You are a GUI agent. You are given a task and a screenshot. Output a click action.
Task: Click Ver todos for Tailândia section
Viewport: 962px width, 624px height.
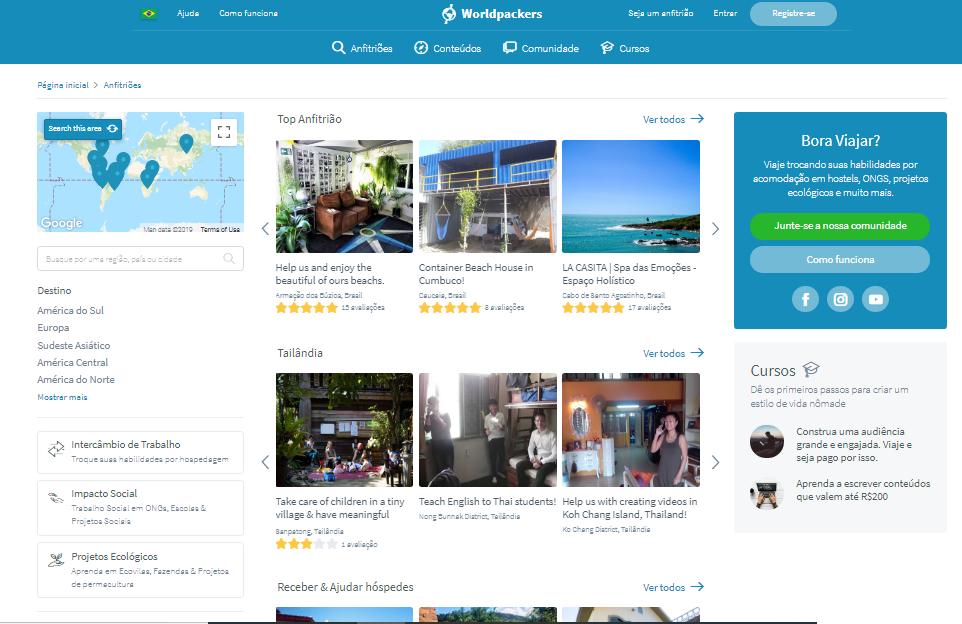(673, 353)
